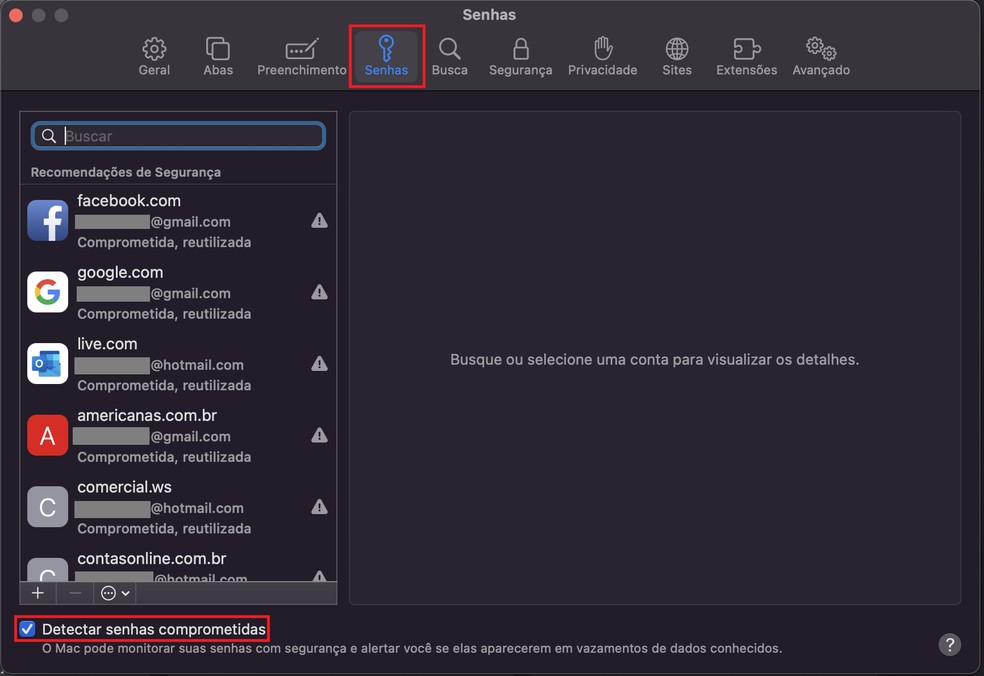Open the help question mark button
The height and width of the screenshot is (676, 984).
949,644
